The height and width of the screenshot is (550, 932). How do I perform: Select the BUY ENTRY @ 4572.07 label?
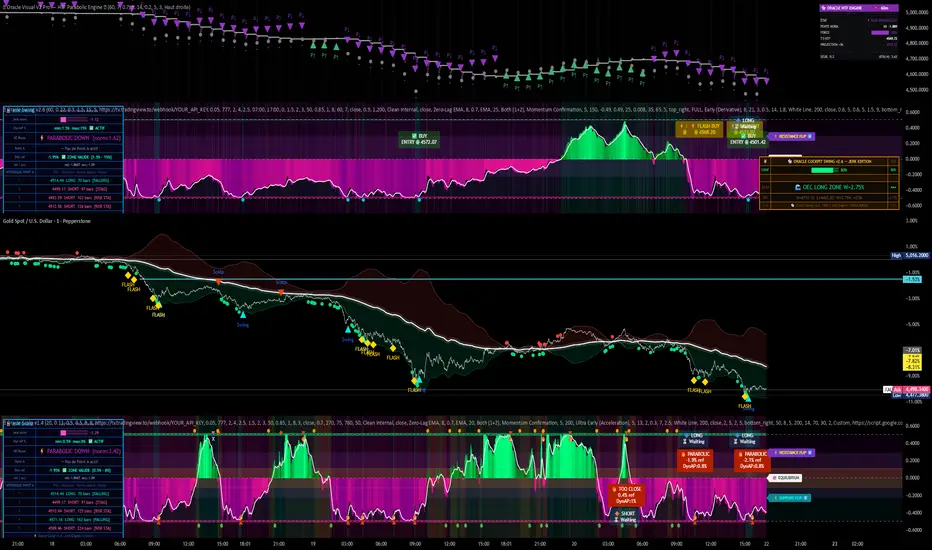pyautogui.click(x=419, y=140)
